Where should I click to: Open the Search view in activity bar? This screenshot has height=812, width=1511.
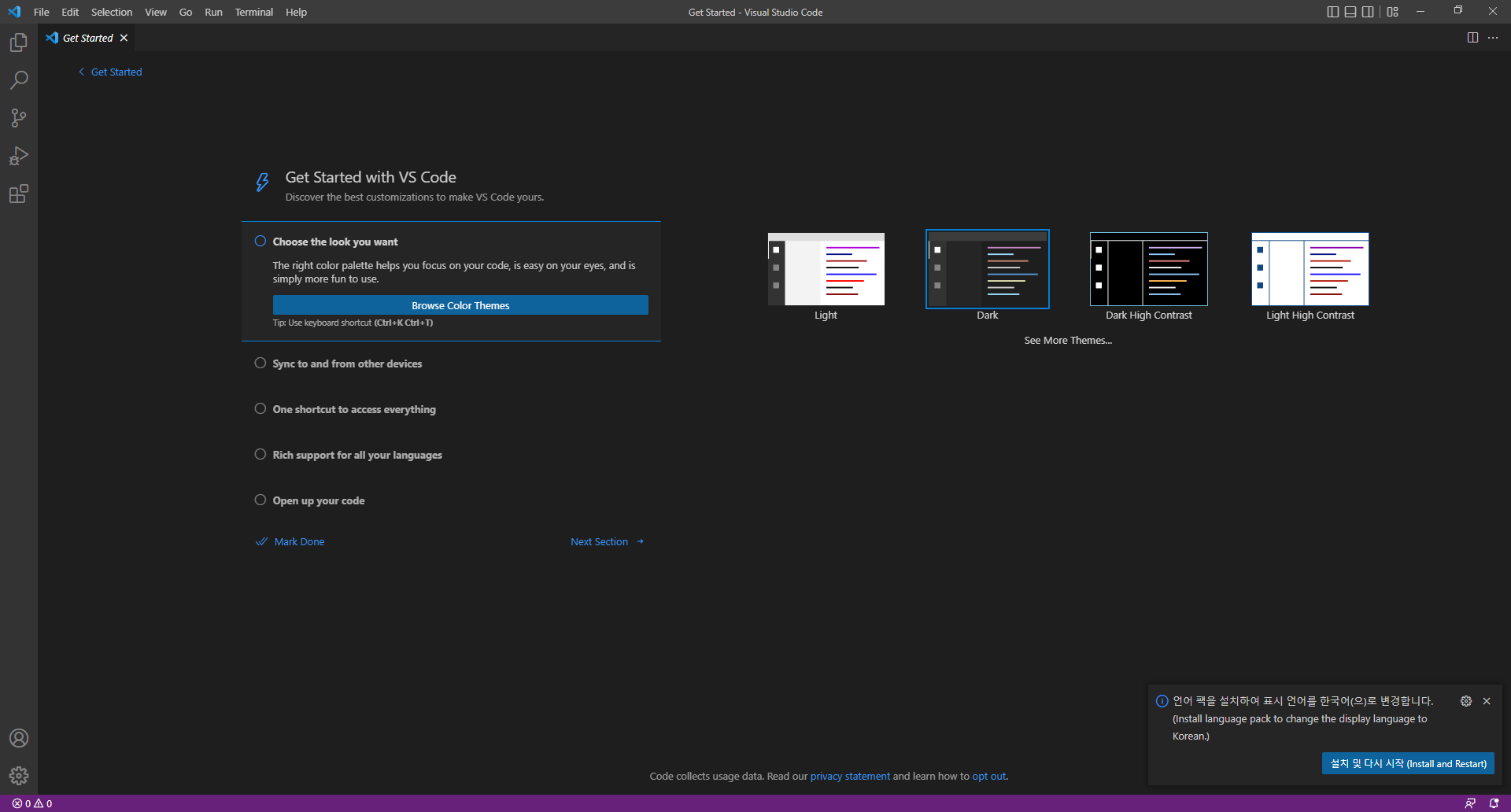tap(19, 80)
